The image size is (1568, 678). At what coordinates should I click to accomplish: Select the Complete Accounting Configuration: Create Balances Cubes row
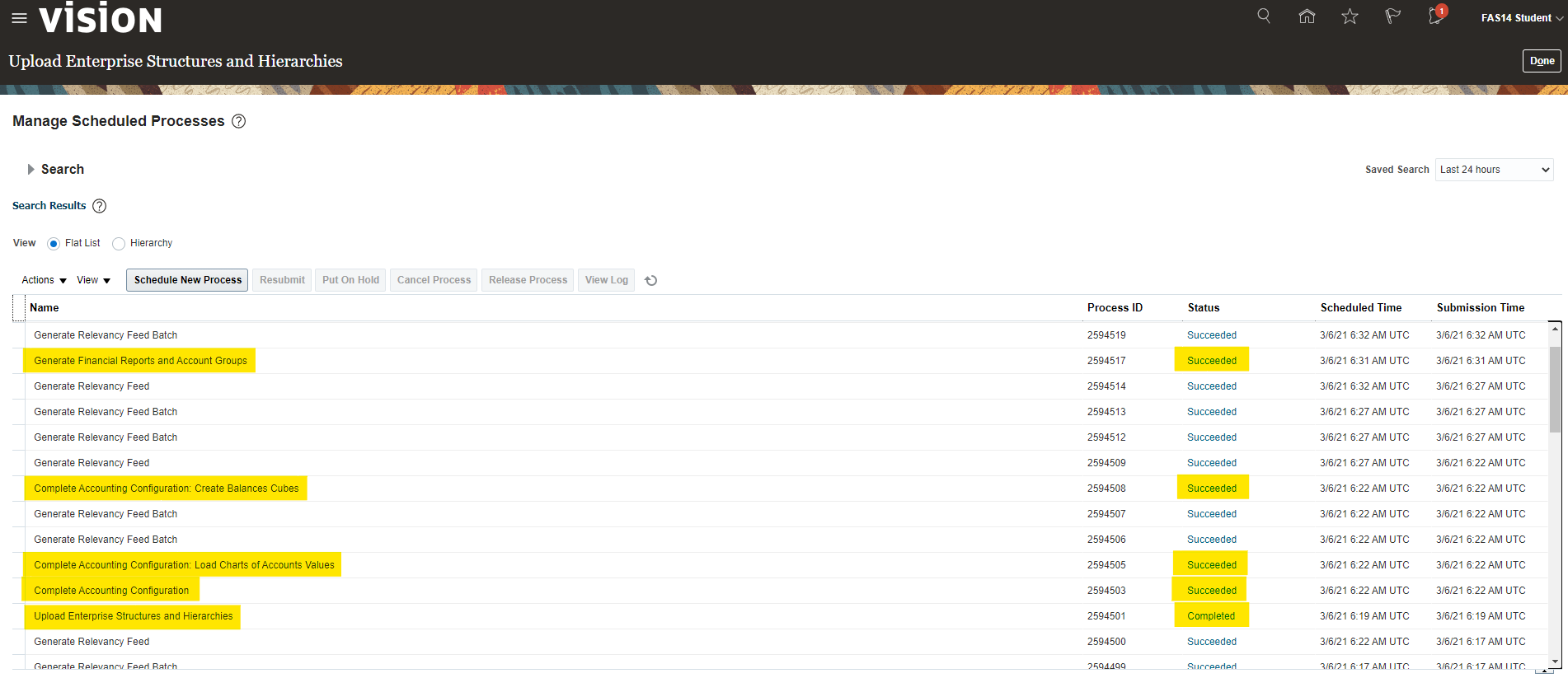pos(167,489)
